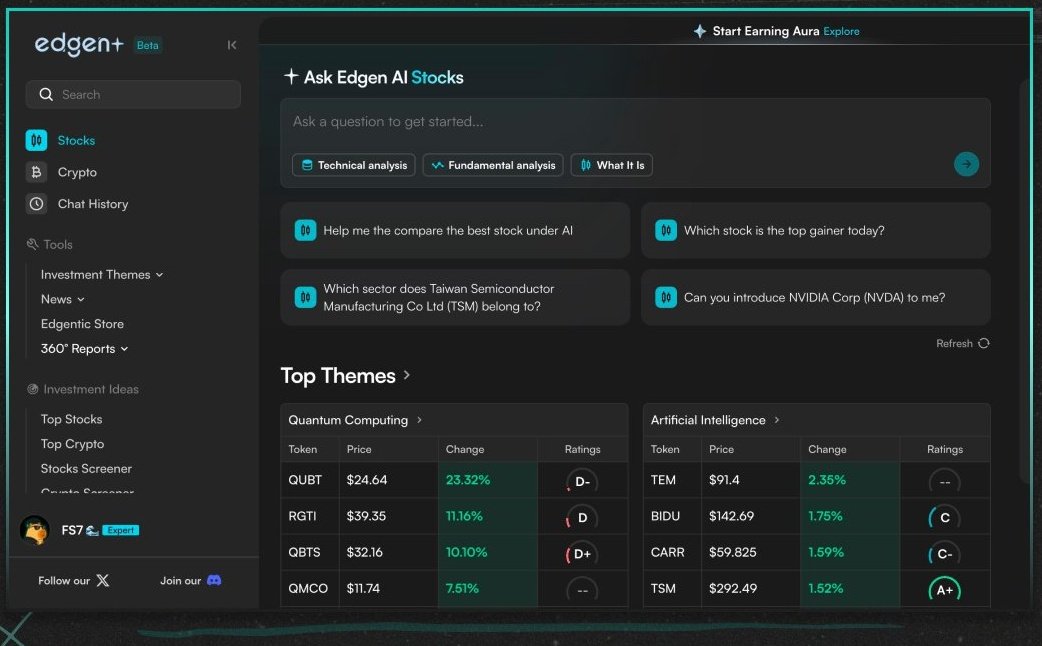Select the What It Is chip

click(611, 165)
